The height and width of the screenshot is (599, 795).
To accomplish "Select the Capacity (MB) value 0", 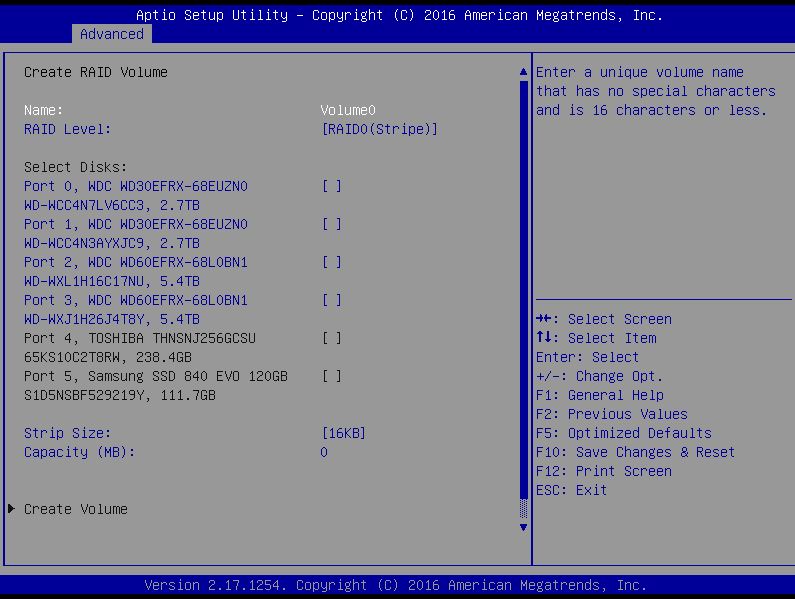I will point(324,452).
